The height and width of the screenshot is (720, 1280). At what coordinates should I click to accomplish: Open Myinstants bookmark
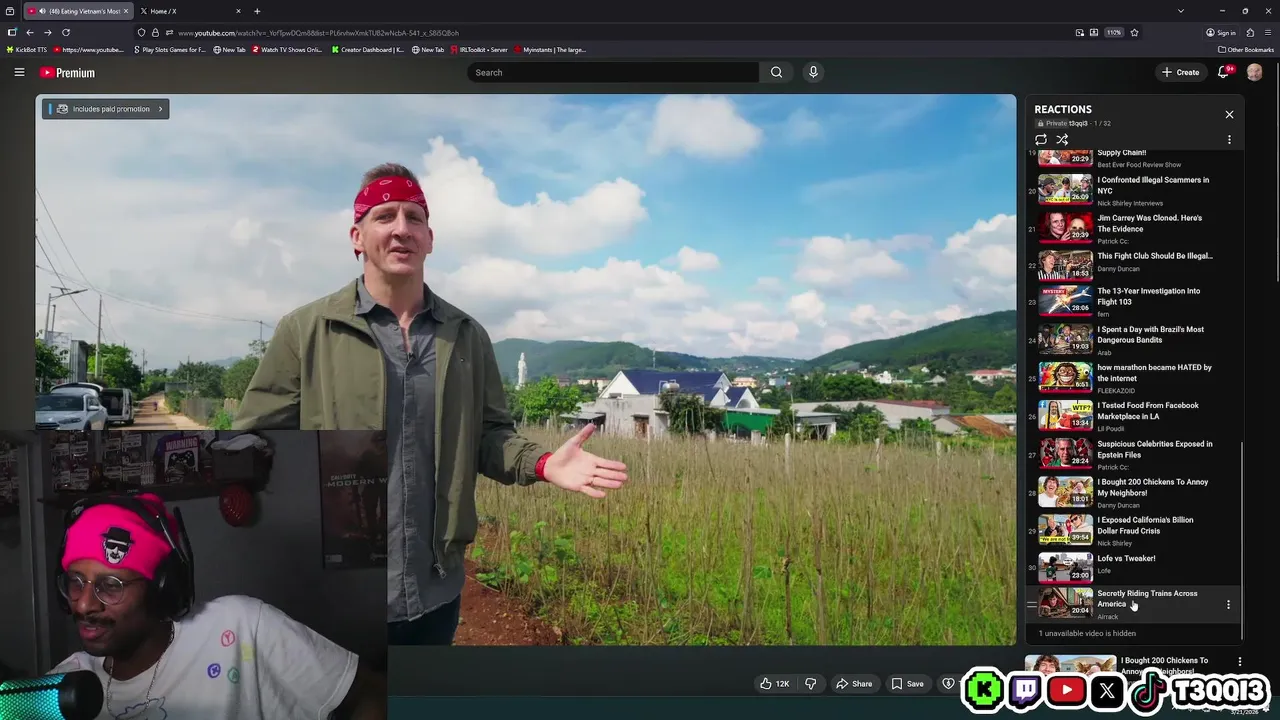point(550,49)
